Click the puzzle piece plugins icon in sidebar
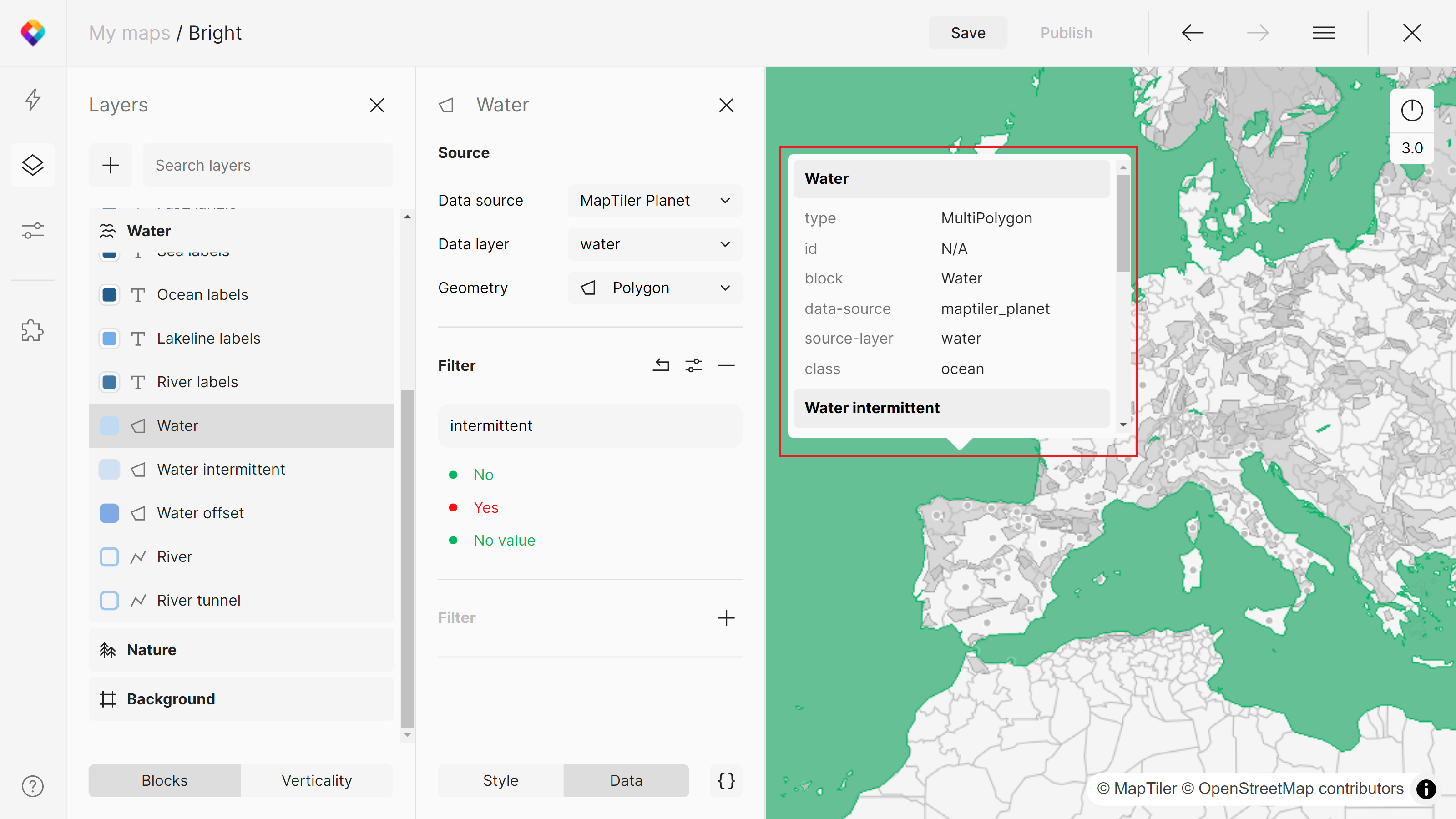The width and height of the screenshot is (1456, 819). (33, 330)
